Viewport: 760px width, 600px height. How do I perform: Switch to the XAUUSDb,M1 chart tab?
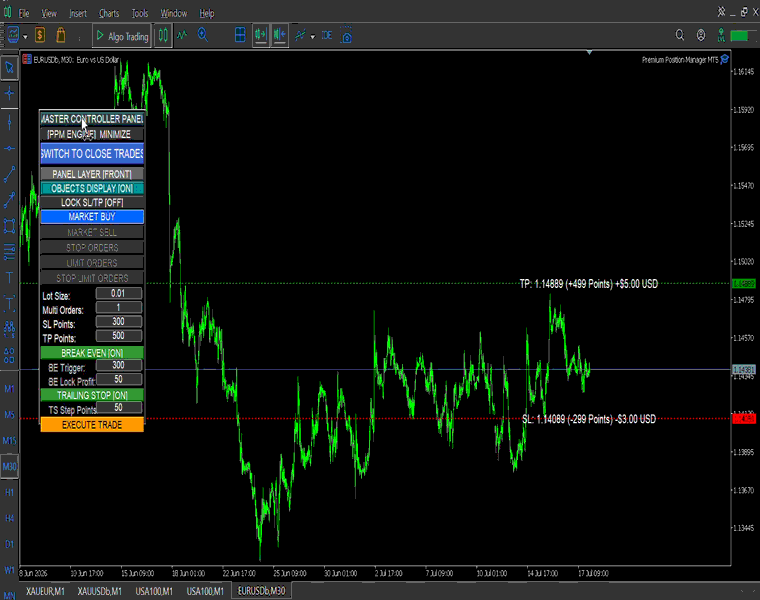tap(99, 591)
